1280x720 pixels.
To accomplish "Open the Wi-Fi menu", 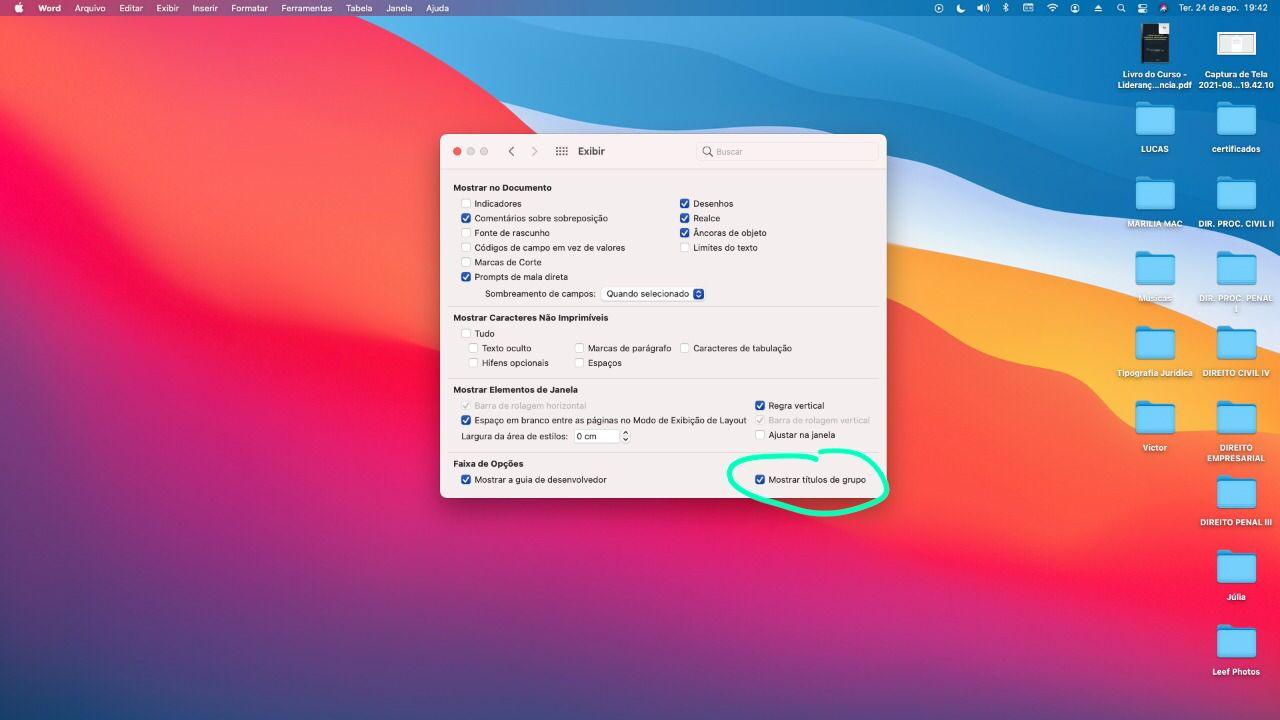I will click(1052, 8).
